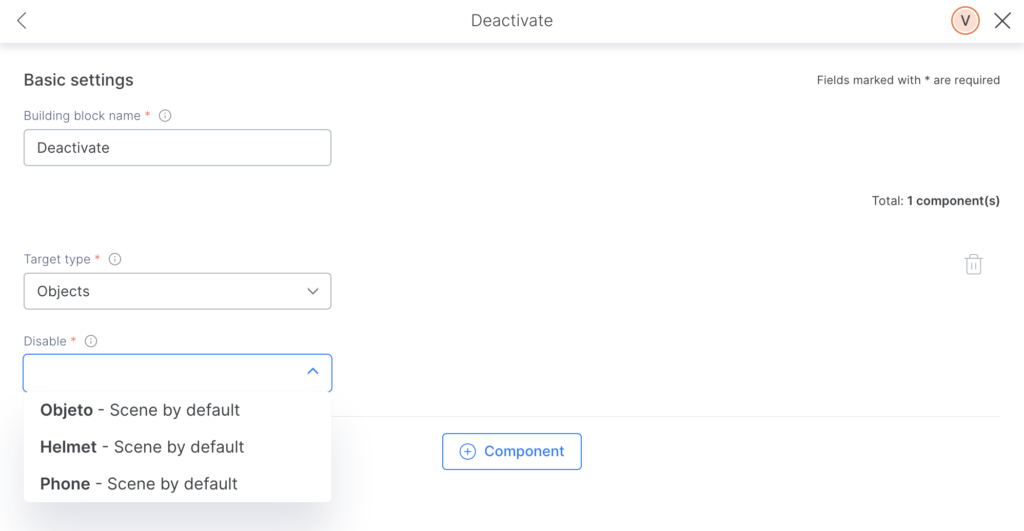
Task: Select Objeto - Scene by default option
Action: point(140,410)
